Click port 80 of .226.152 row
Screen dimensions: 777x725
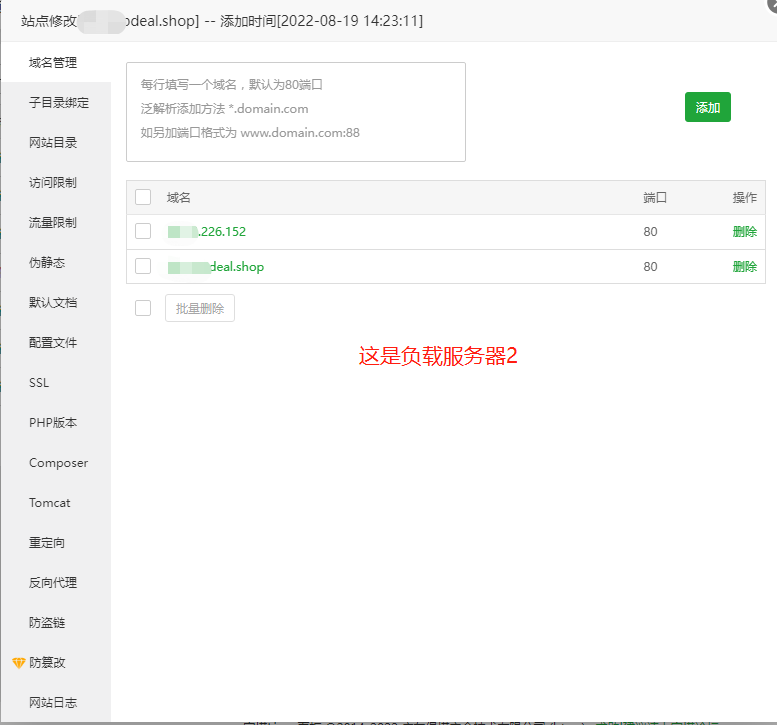pos(650,231)
